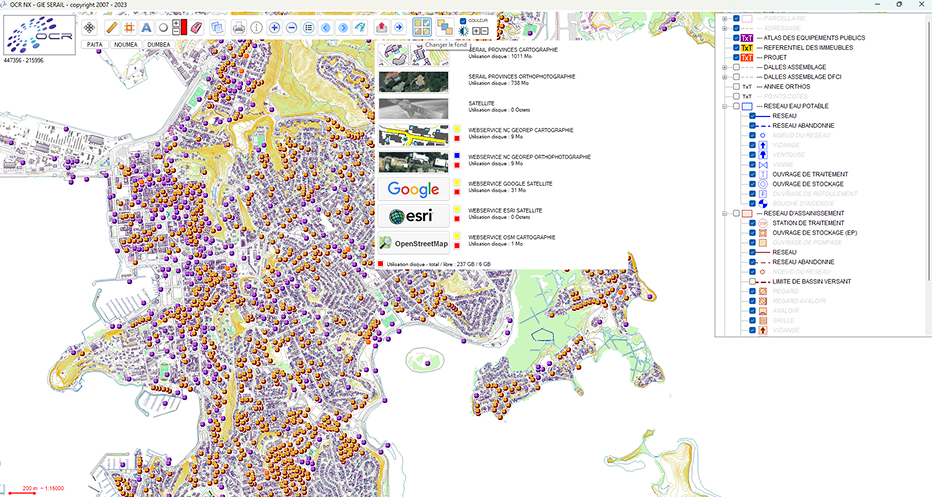The width and height of the screenshot is (932, 497).
Task: Click the RESEAU ABANDONNE label under eau potable
Action: tap(803, 126)
